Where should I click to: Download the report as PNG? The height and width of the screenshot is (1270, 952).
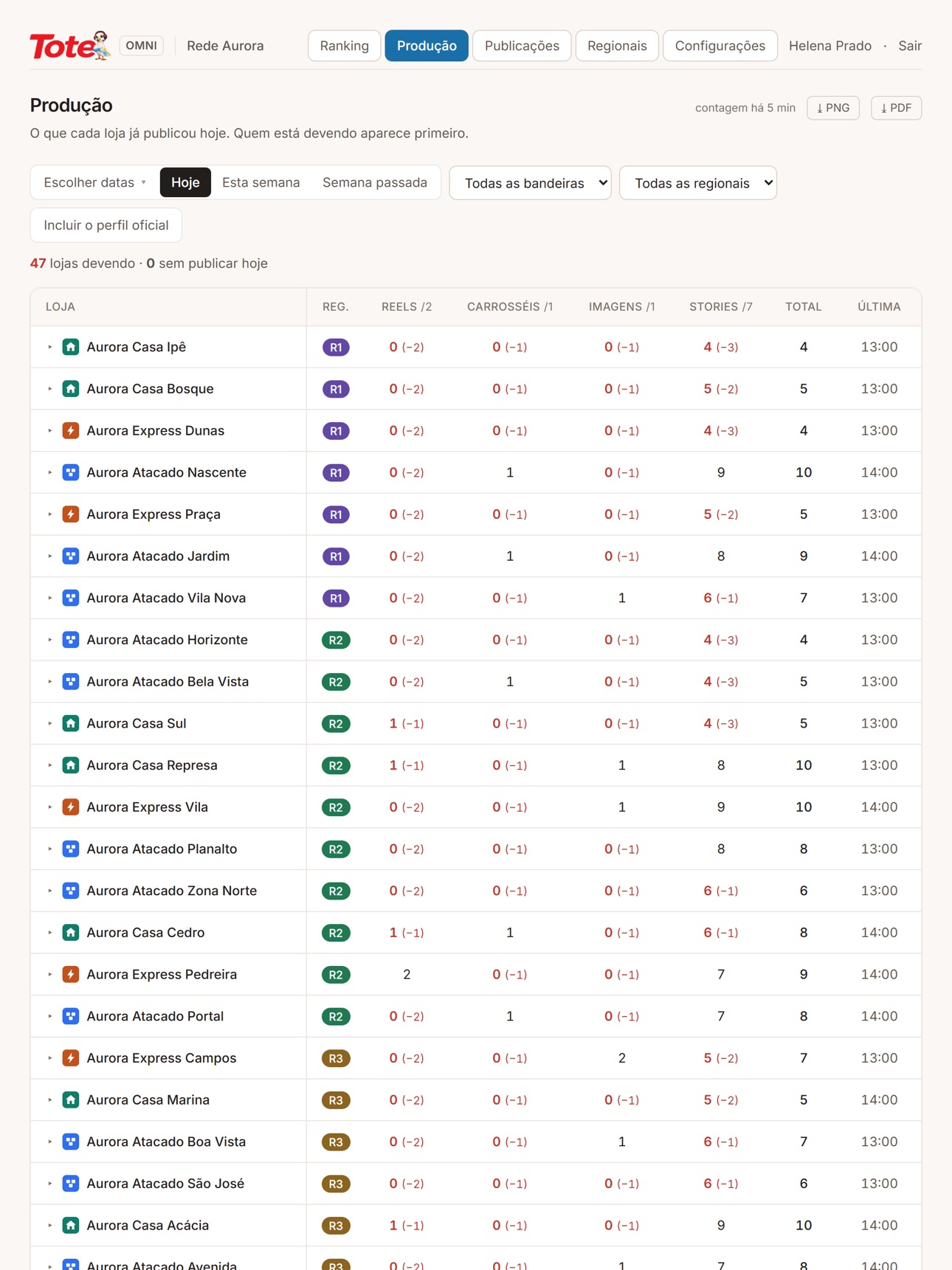pos(833,108)
